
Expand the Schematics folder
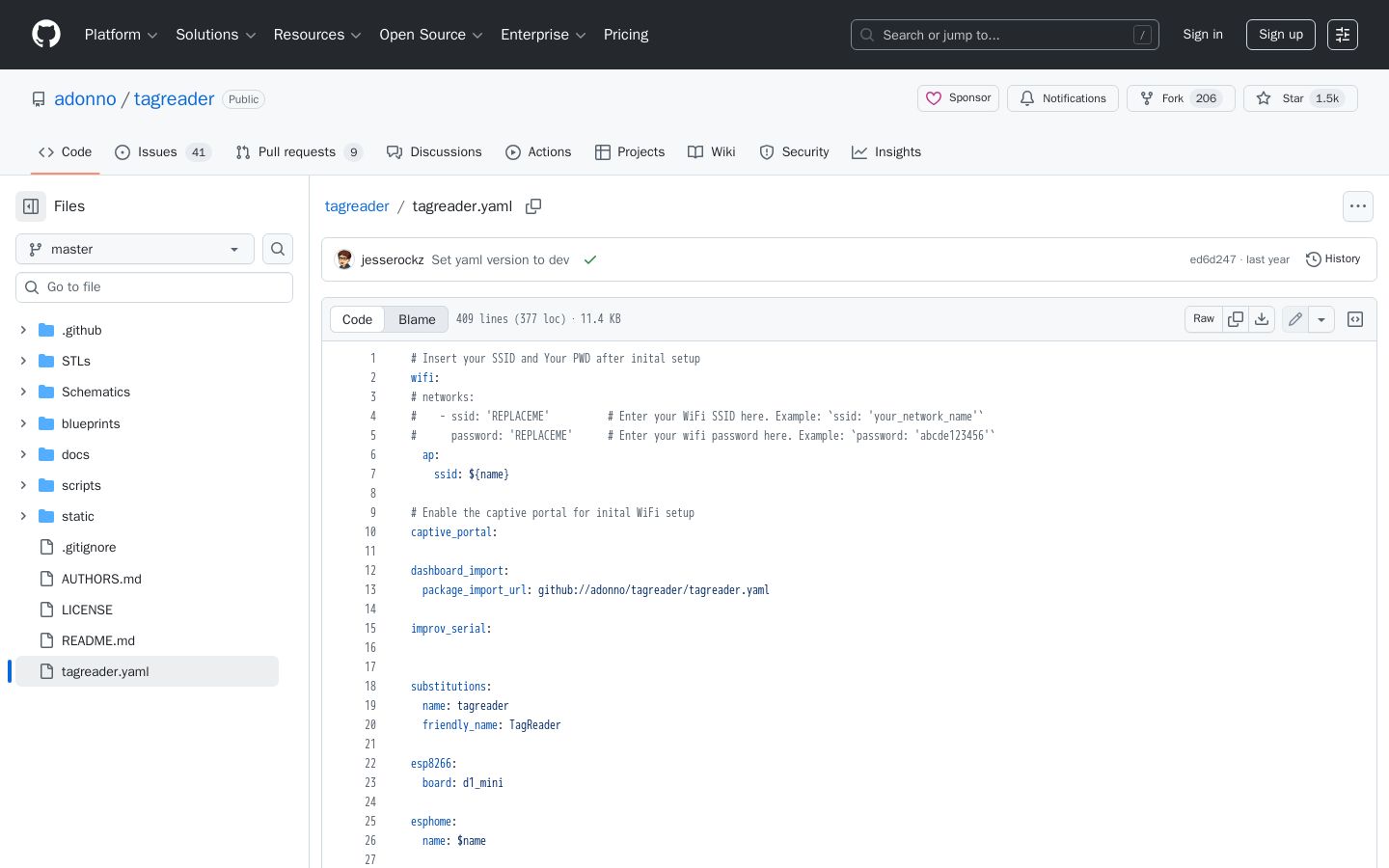pos(23,392)
